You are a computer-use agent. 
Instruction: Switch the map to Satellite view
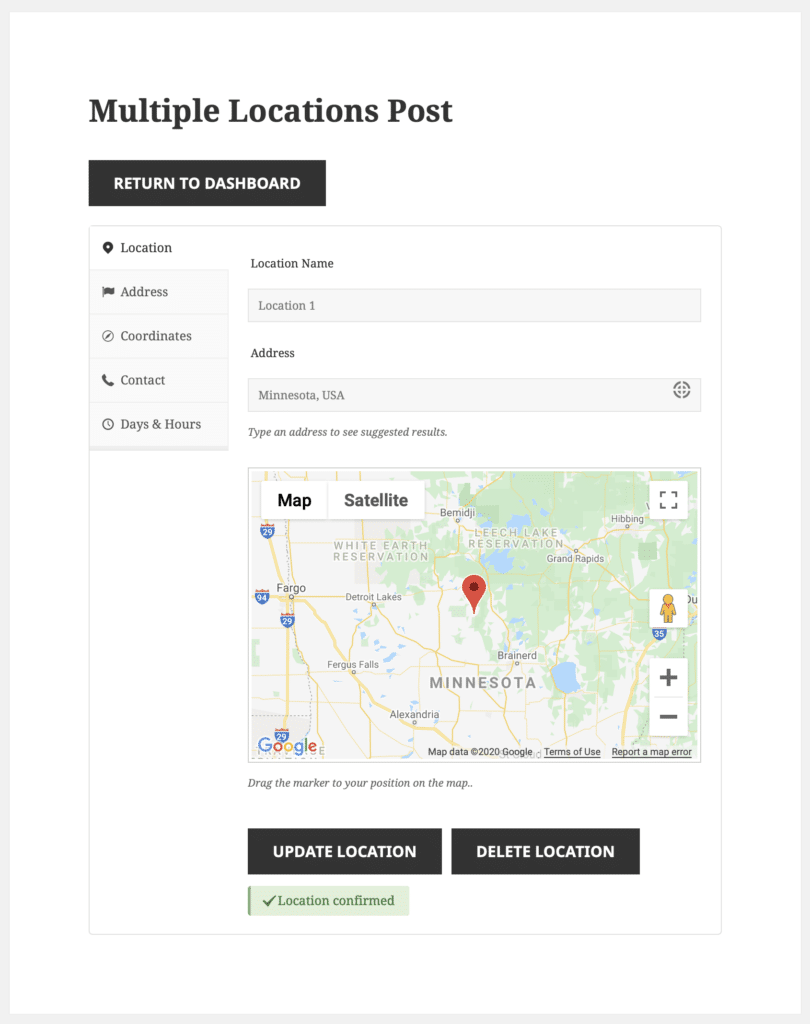pyautogui.click(x=375, y=499)
